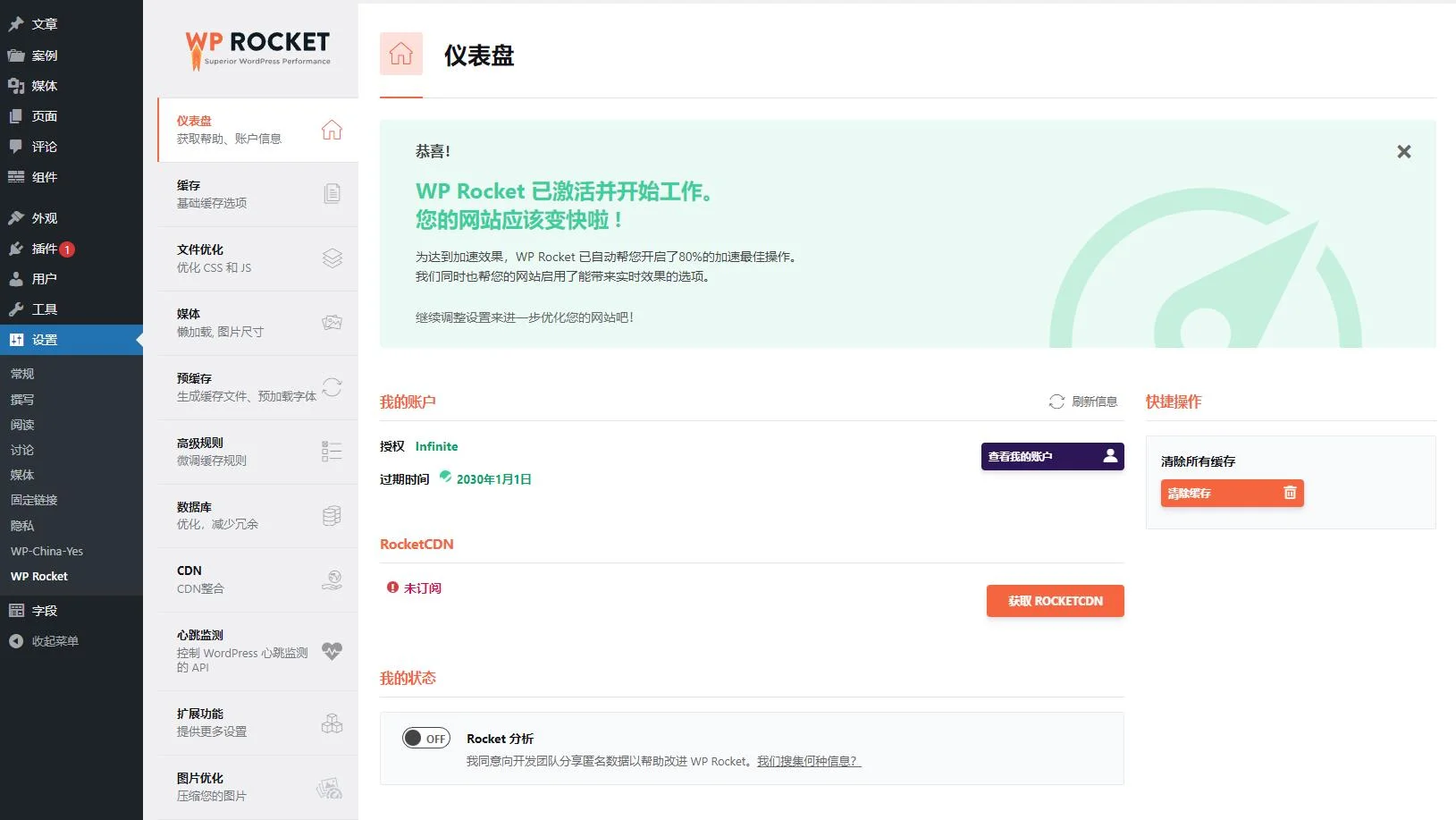This screenshot has width=1456, height=820.
Task: Click the appearance brush icon beside 外观
Action: 16,218
